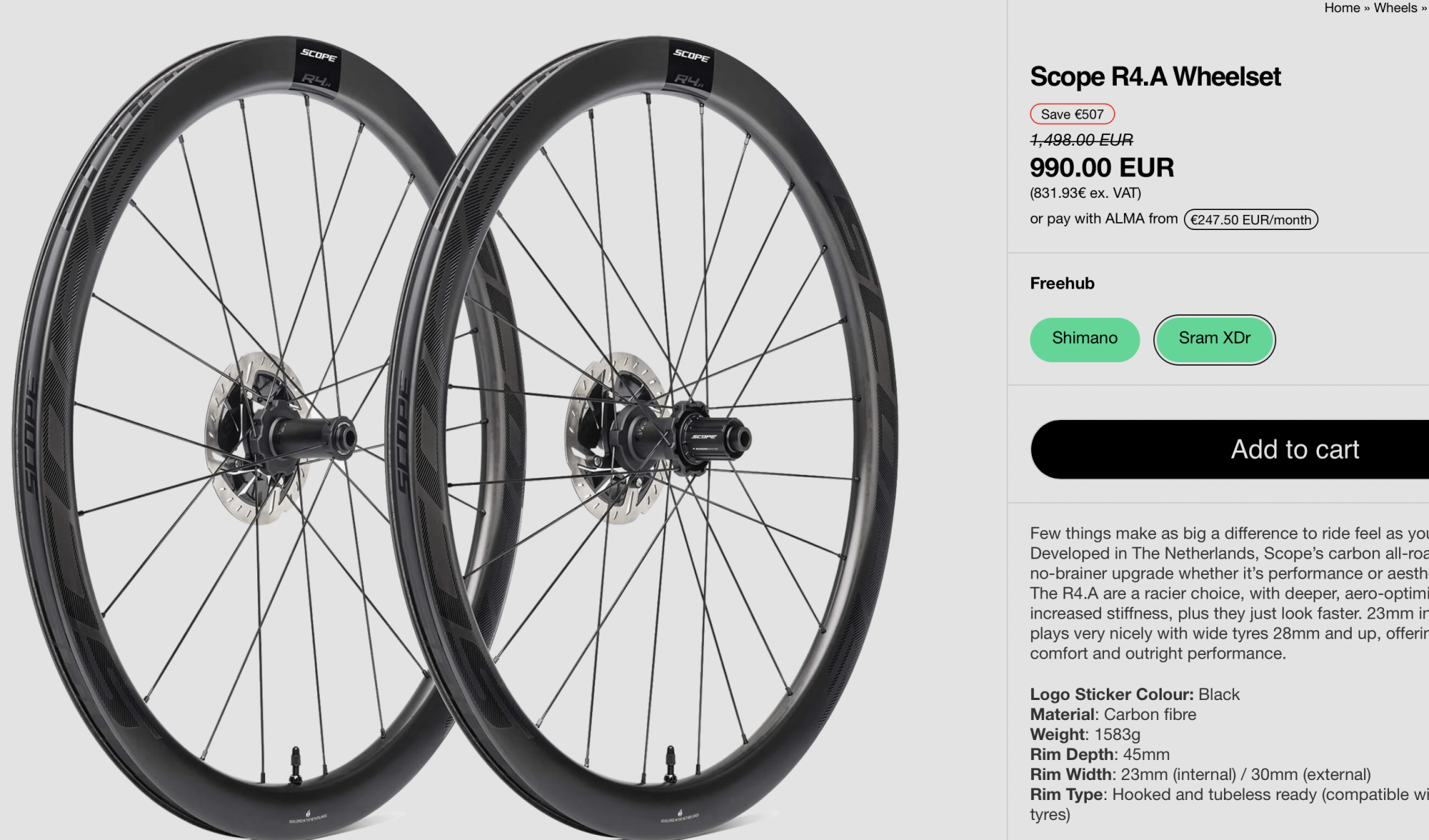
Task: Click the Save €507 discount badge
Action: [x=1072, y=114]
